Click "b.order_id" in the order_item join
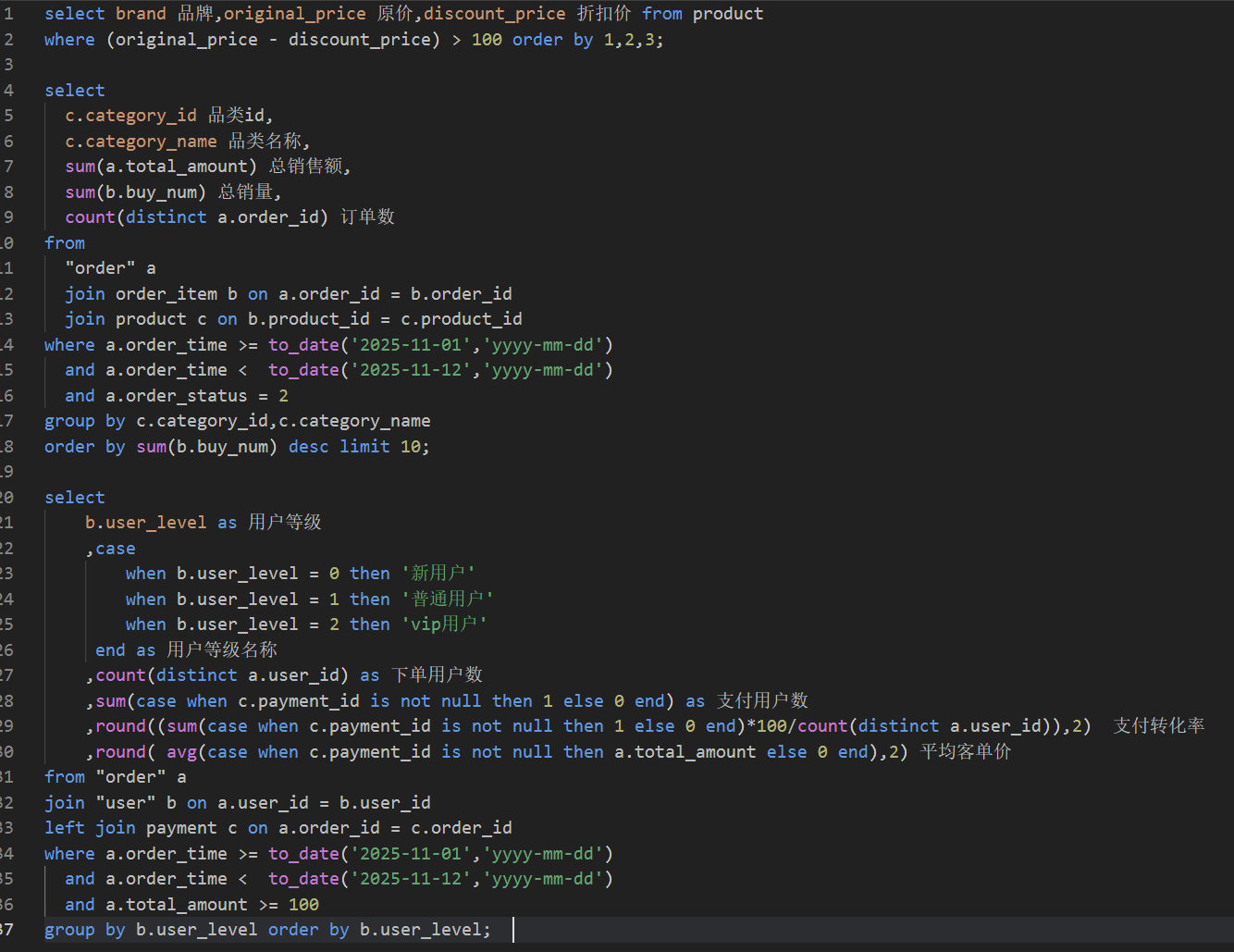 462,294
